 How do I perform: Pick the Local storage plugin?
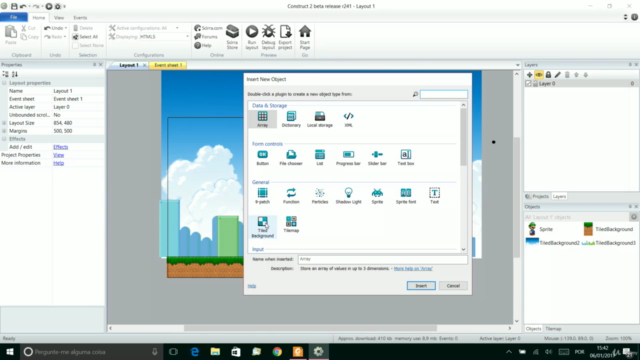point(320,119)
